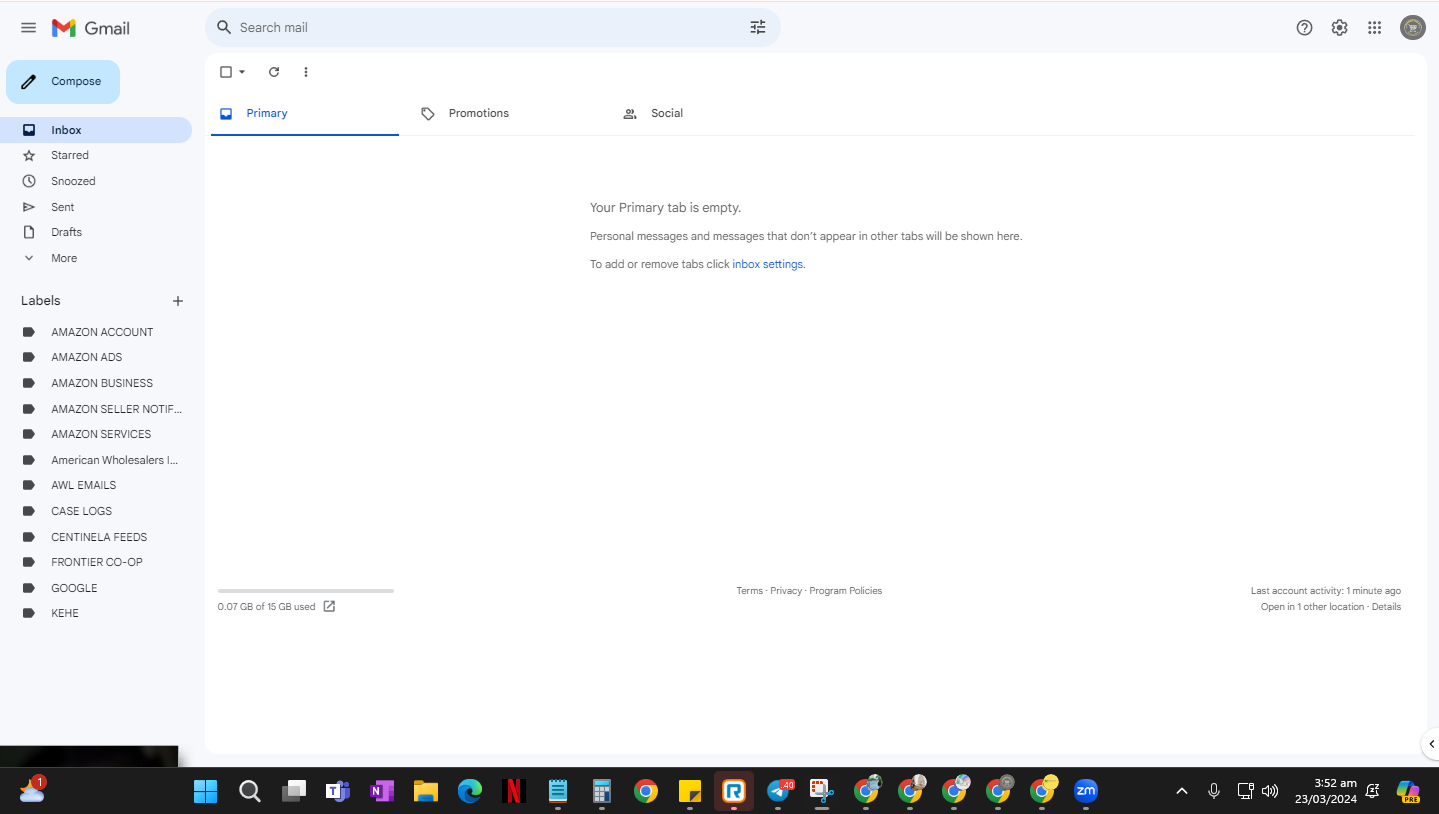Open the Support help icon

point(1304,28)
